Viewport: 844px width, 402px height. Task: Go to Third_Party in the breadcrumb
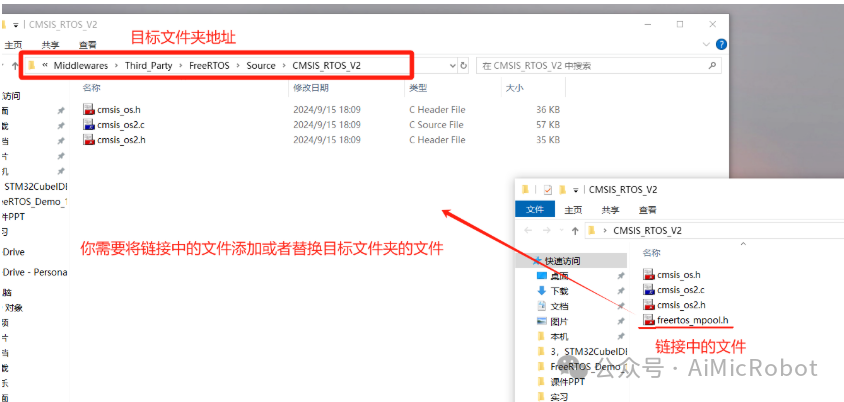tap(149, 65)
